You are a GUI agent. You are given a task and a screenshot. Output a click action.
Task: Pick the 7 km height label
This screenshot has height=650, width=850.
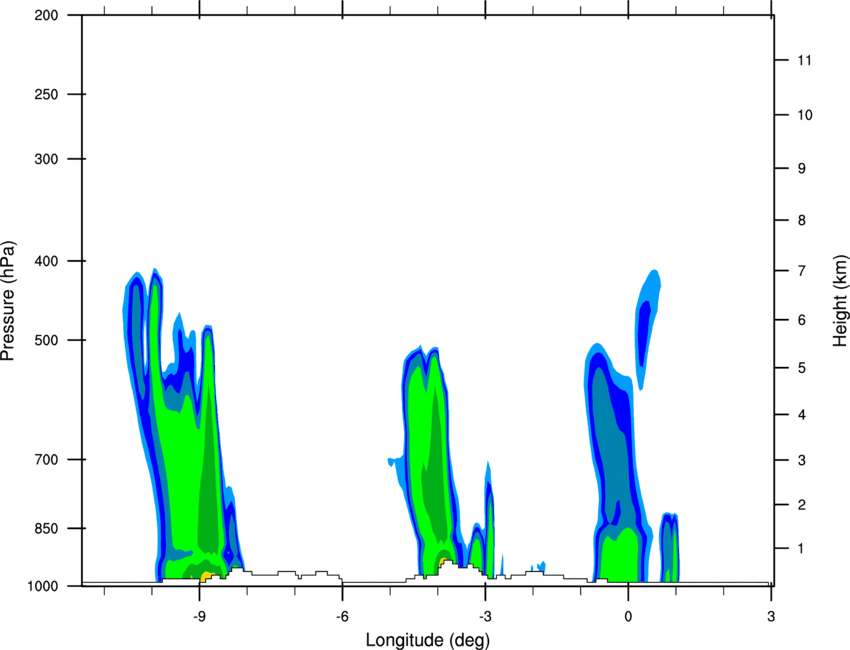[x=801, y=271]
